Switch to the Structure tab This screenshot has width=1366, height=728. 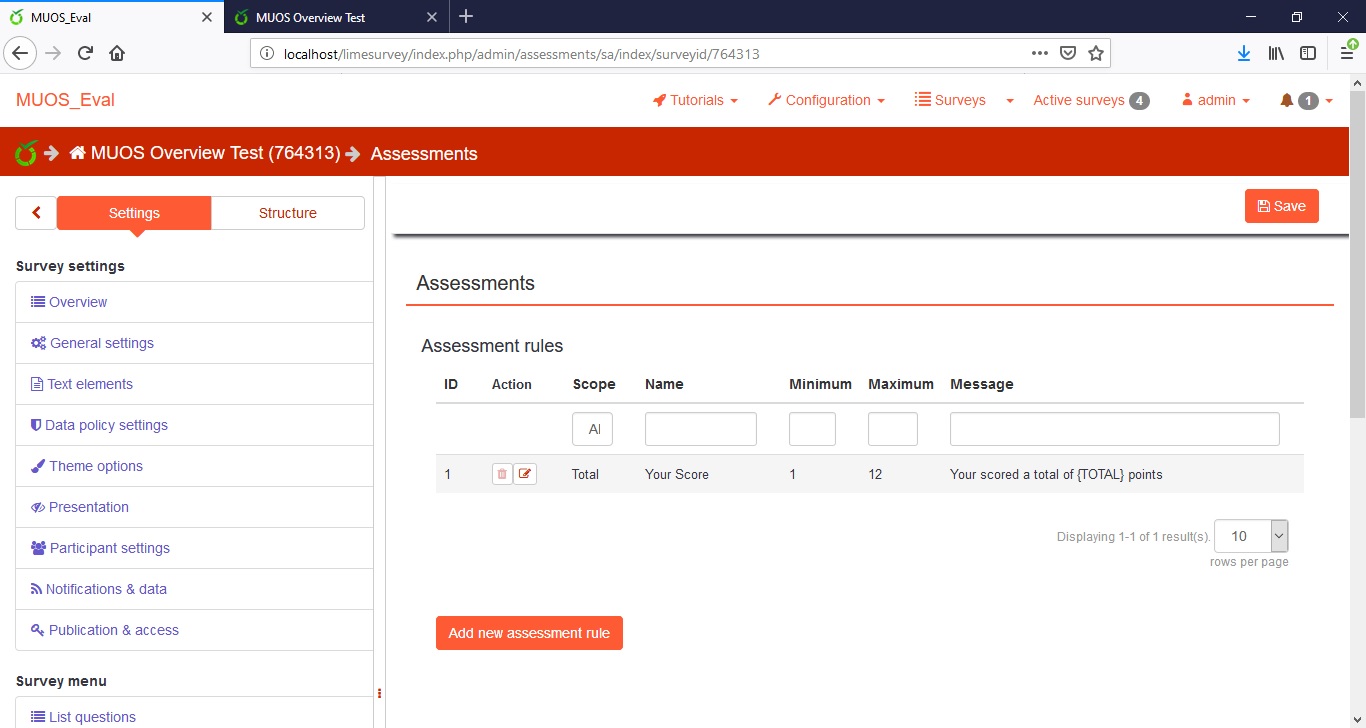coord(287,213)
